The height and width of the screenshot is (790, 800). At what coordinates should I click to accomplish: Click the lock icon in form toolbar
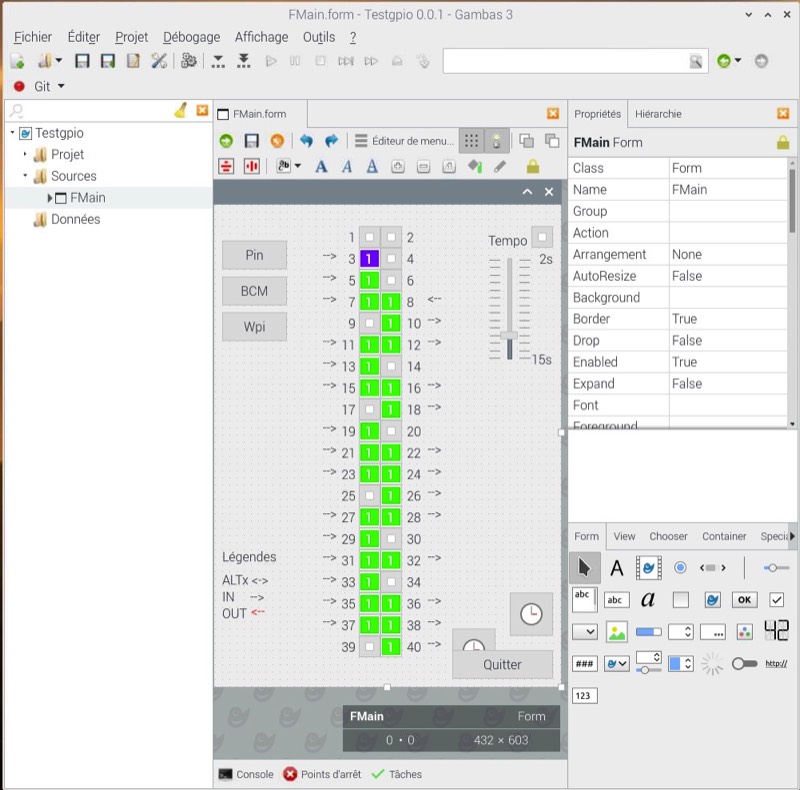533,166
